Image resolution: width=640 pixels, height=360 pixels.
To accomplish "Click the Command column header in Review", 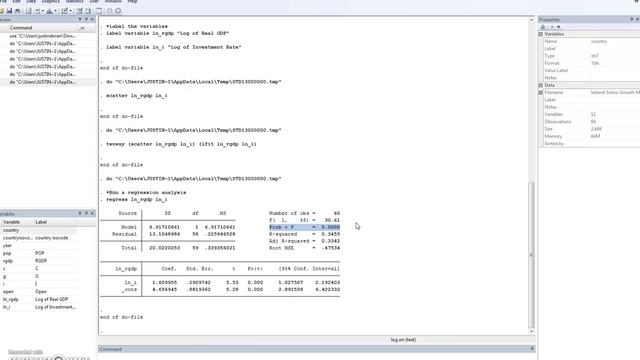I will 21,28.
